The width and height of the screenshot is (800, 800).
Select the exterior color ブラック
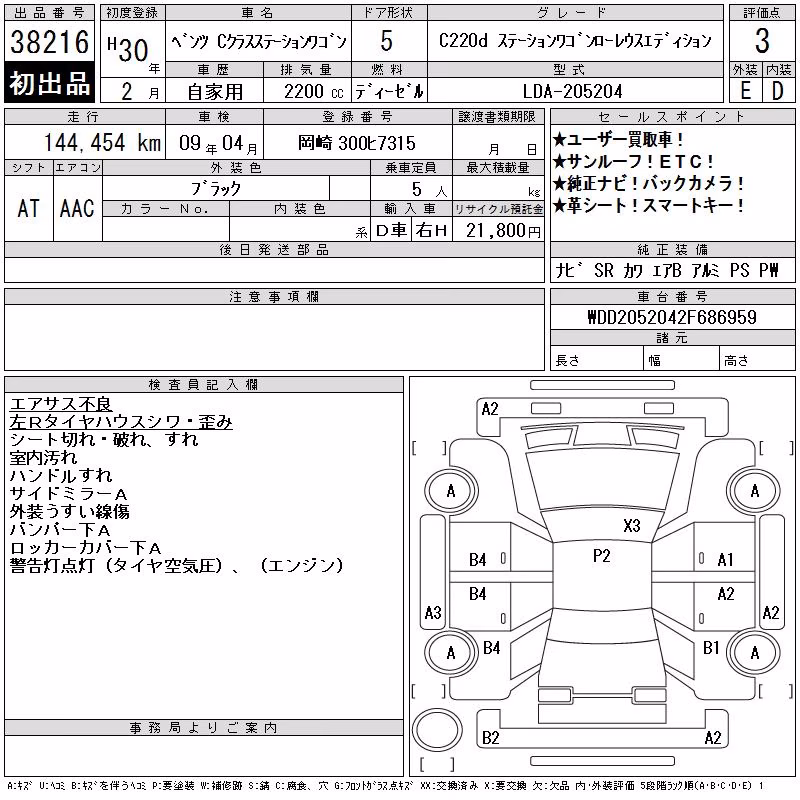click(216, 189)
